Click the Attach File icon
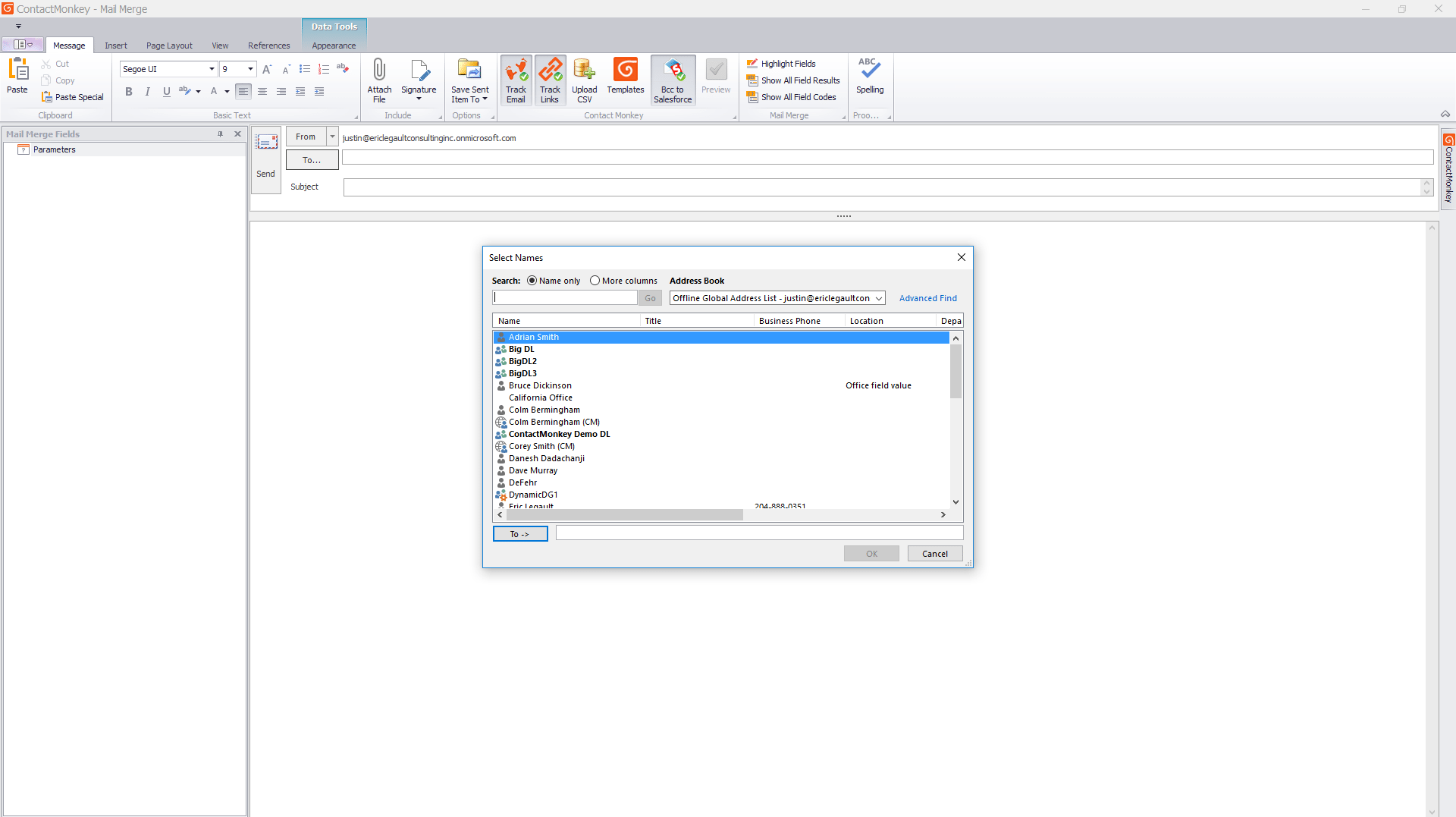The image size is (1456, 817). pos(379,79)
